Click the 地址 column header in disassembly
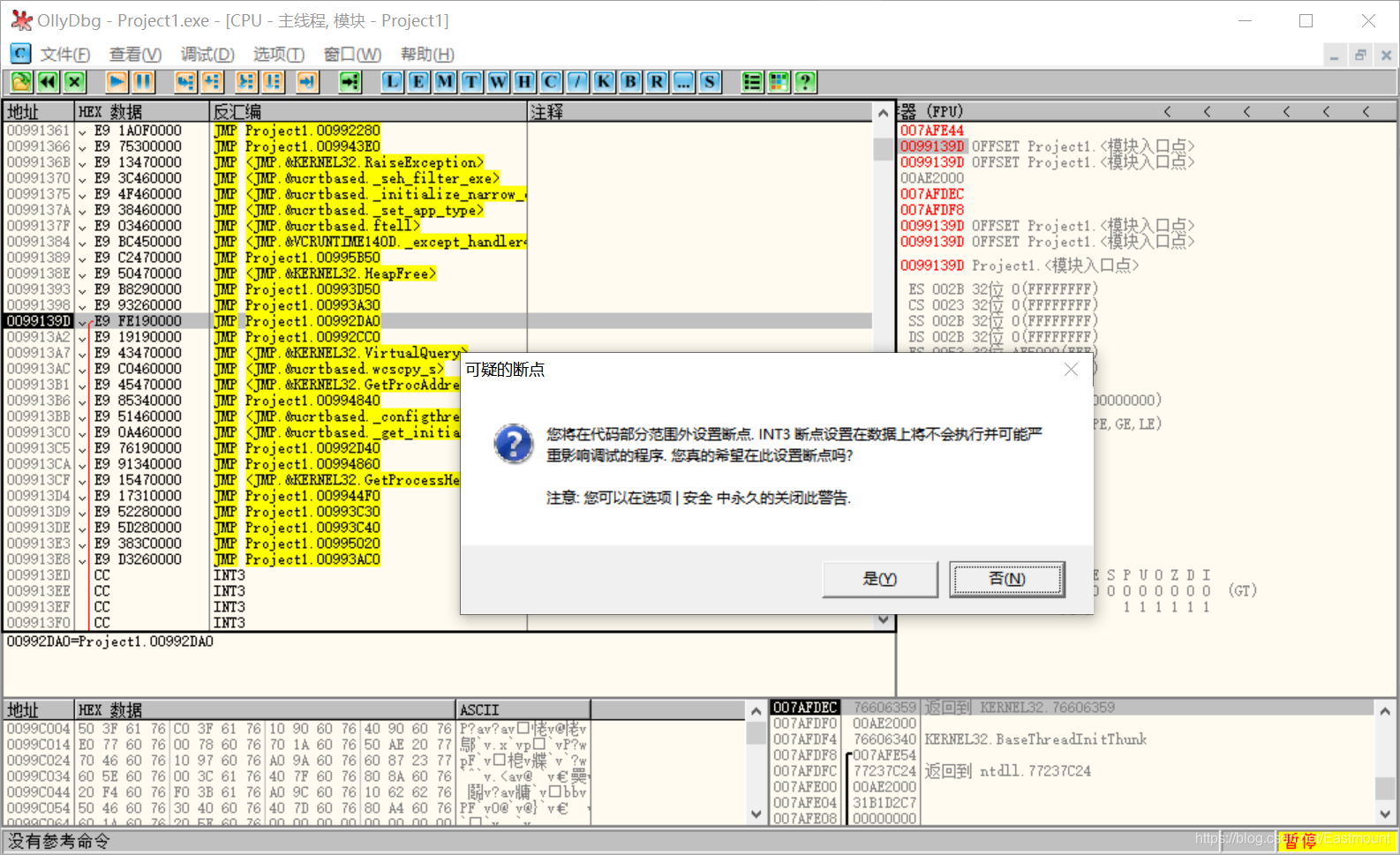 [39, 112]
